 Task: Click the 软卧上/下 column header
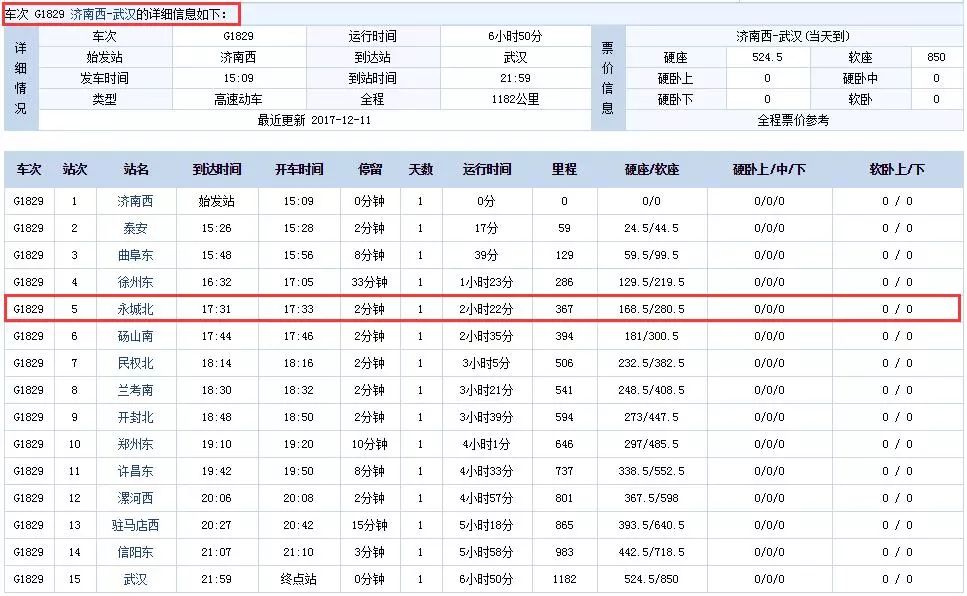897,170
